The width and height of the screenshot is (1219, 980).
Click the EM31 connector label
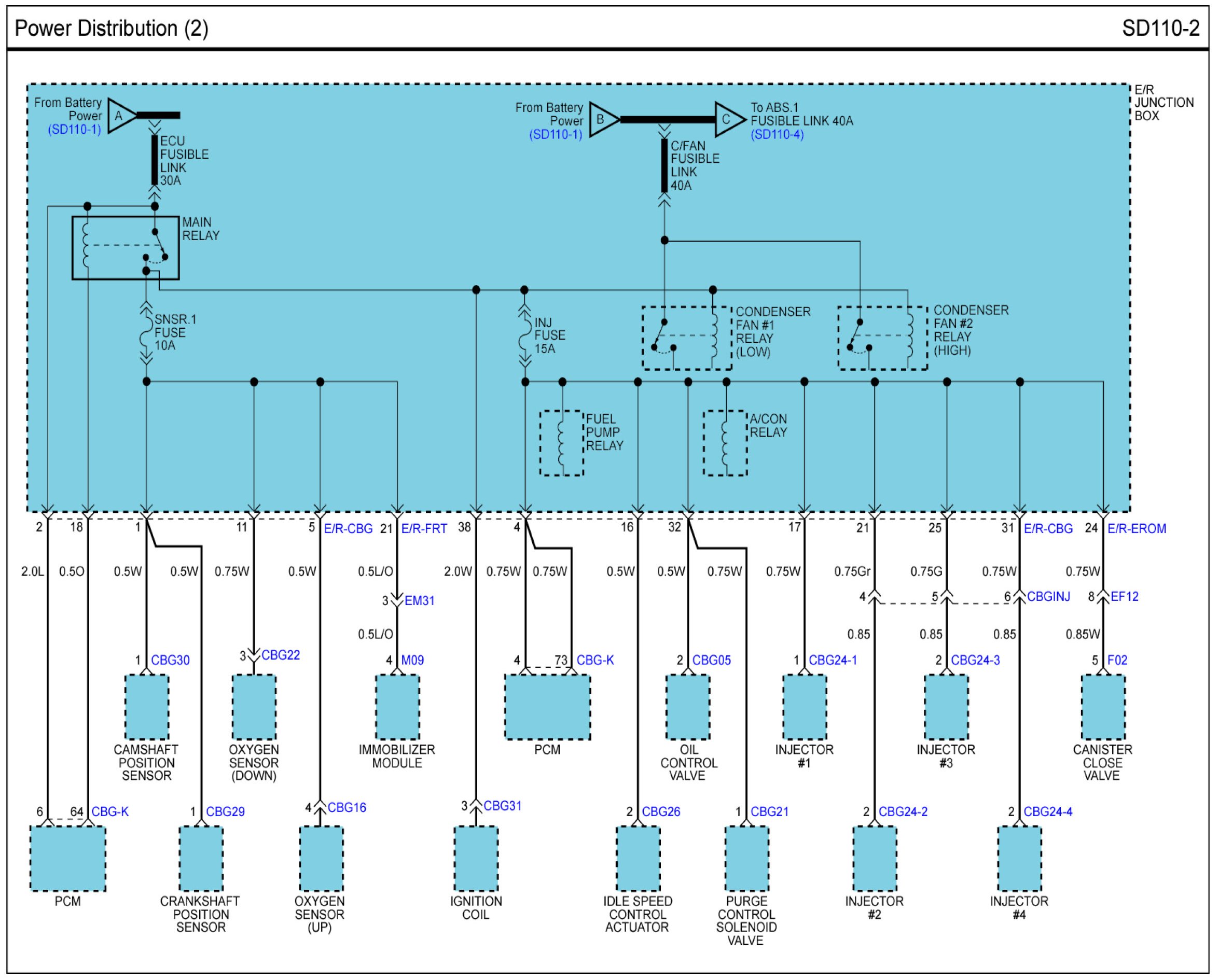point(420,601)
